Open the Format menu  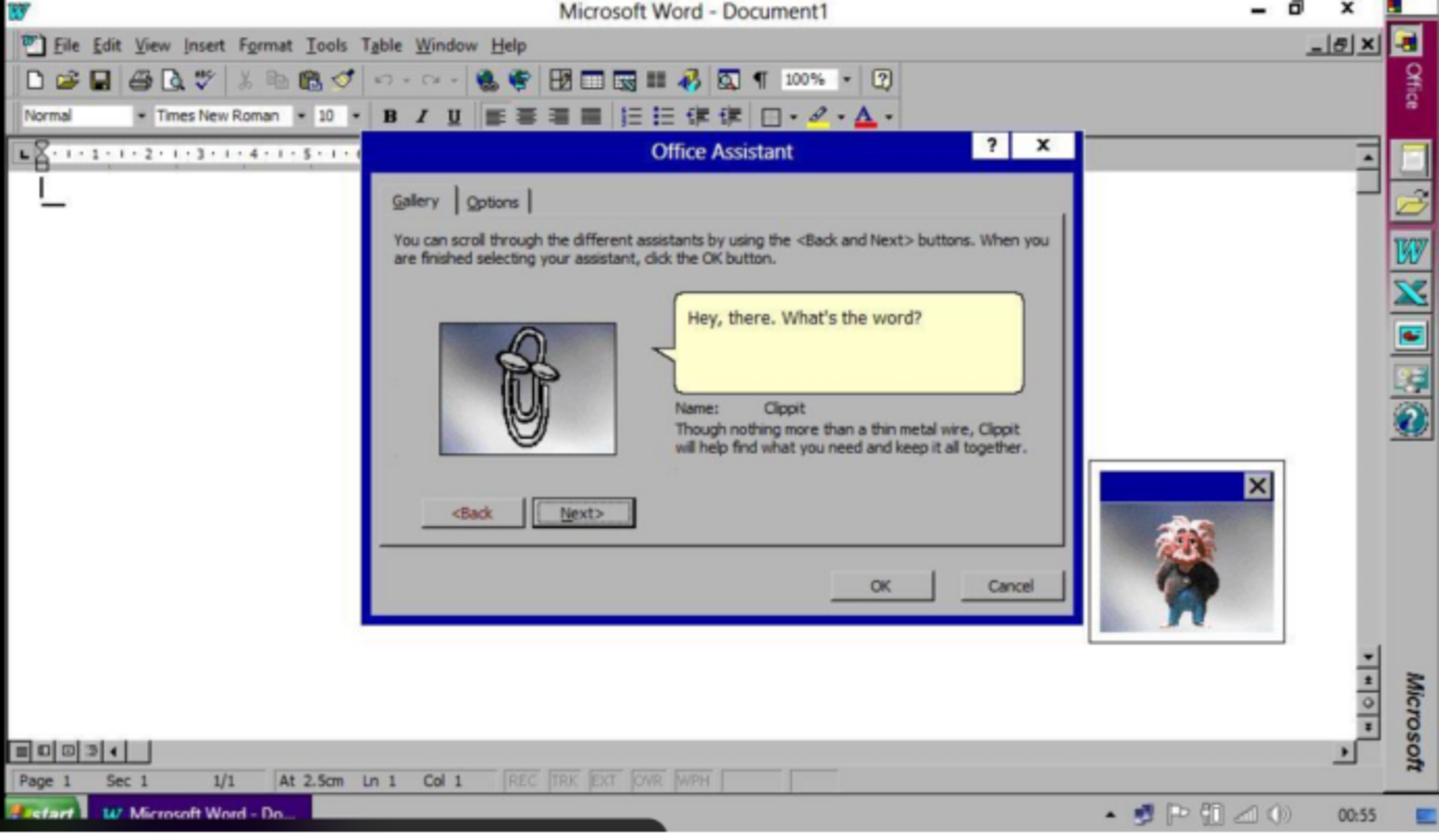point(265,45)
